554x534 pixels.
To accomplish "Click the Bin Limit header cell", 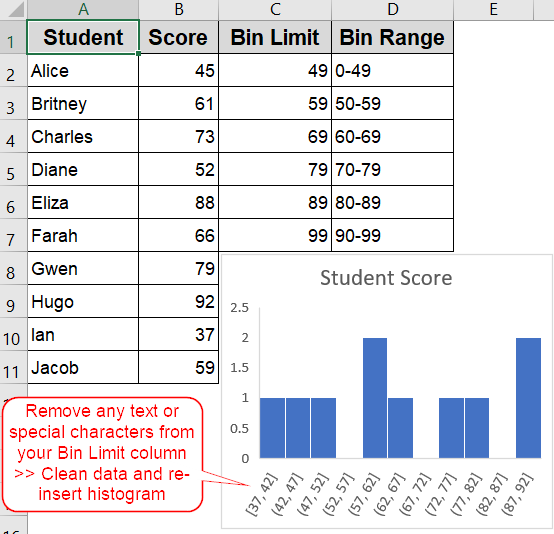I will click(275, 37).
